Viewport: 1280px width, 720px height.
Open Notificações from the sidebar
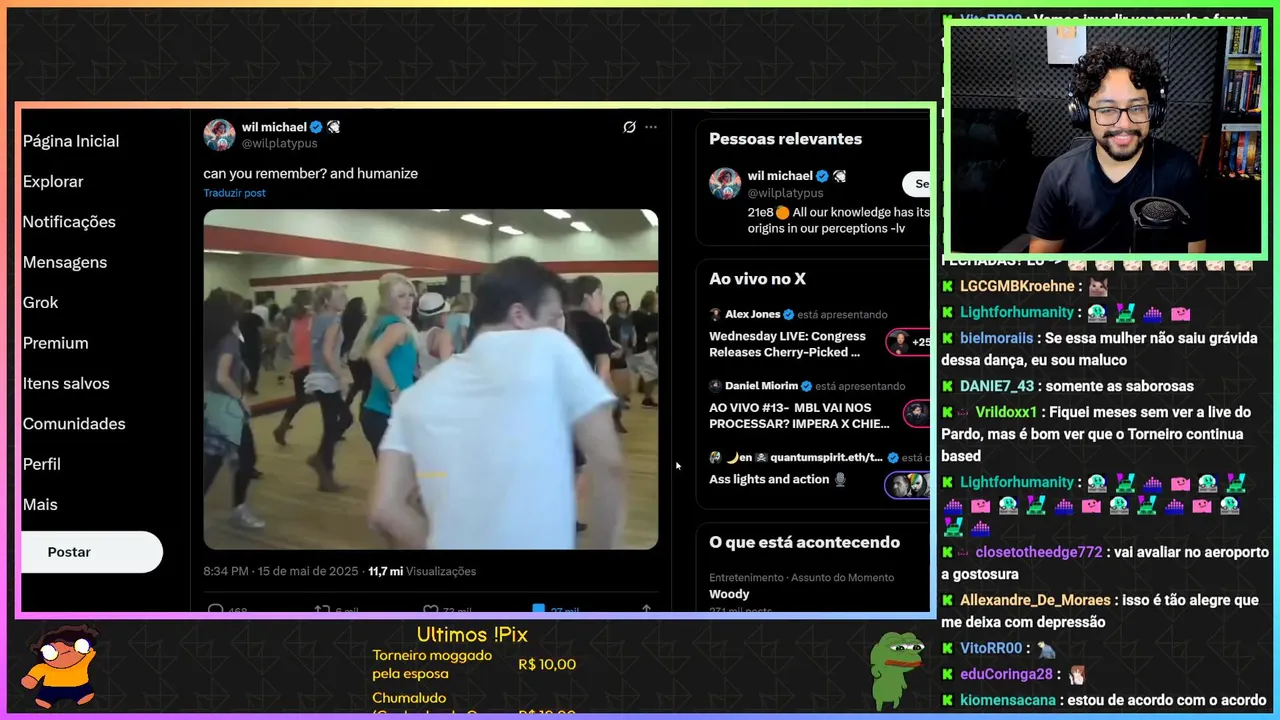point(69,222)
